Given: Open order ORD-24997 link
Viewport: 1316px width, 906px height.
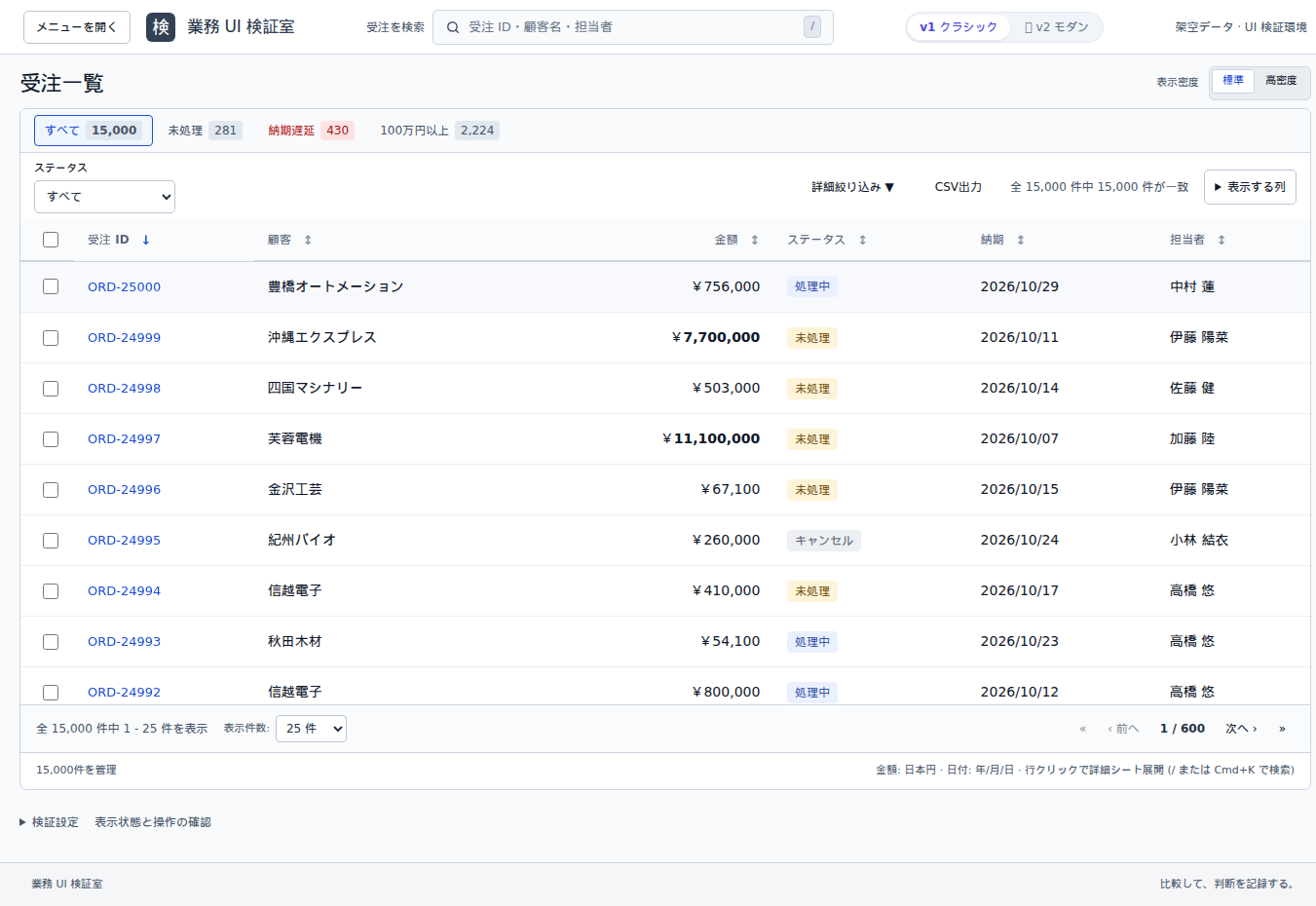Looking at the screenshot, I should pyautogui.click(x=124, y=438).
